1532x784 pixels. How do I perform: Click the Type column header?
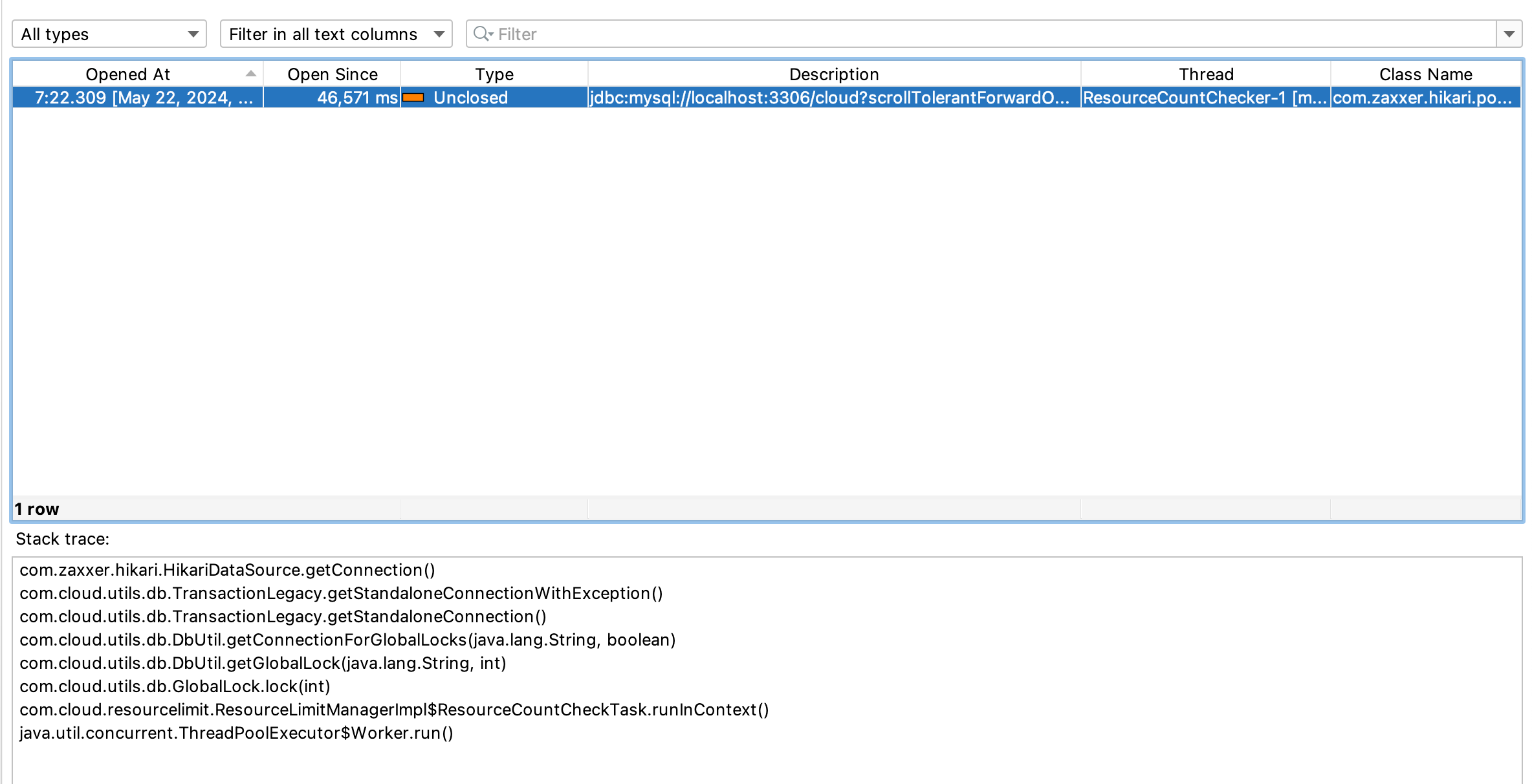pyautogui.click(x=494, y=74)
